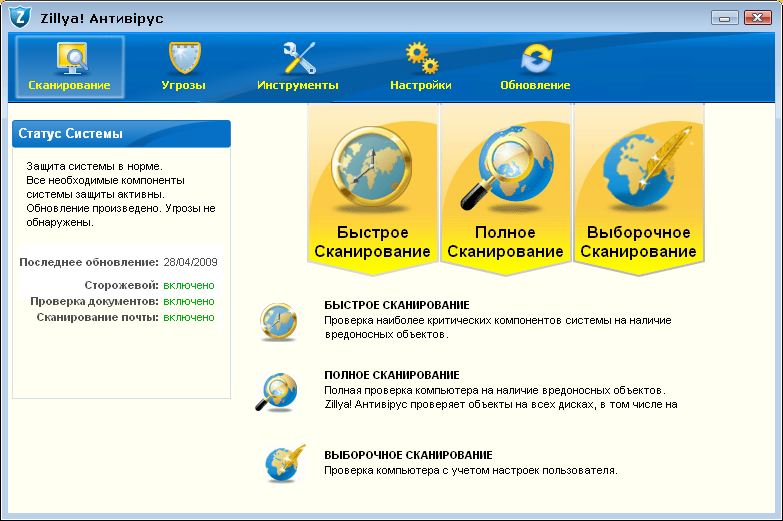Toggle Сканирование почты включено status
This screenshot has width=783, height=521.
click(189, 317)
